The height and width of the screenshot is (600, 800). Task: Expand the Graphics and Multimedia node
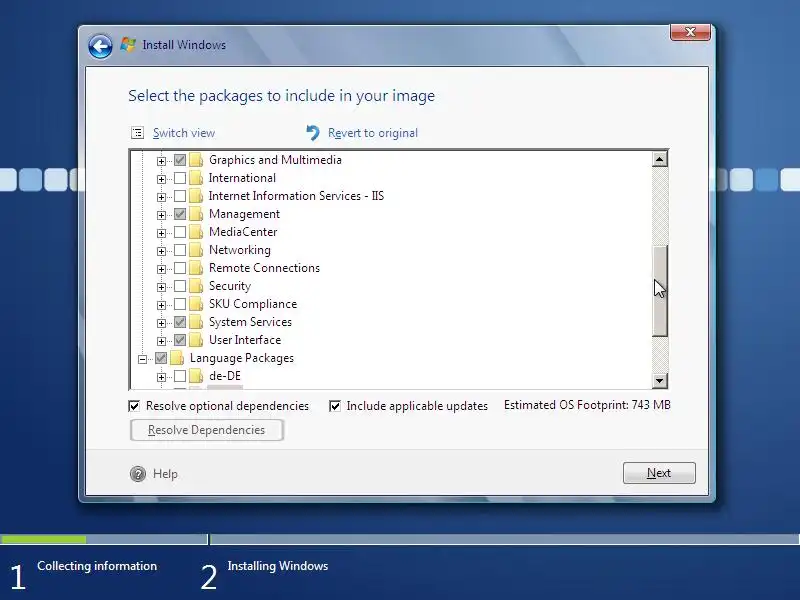click(161, 161)
